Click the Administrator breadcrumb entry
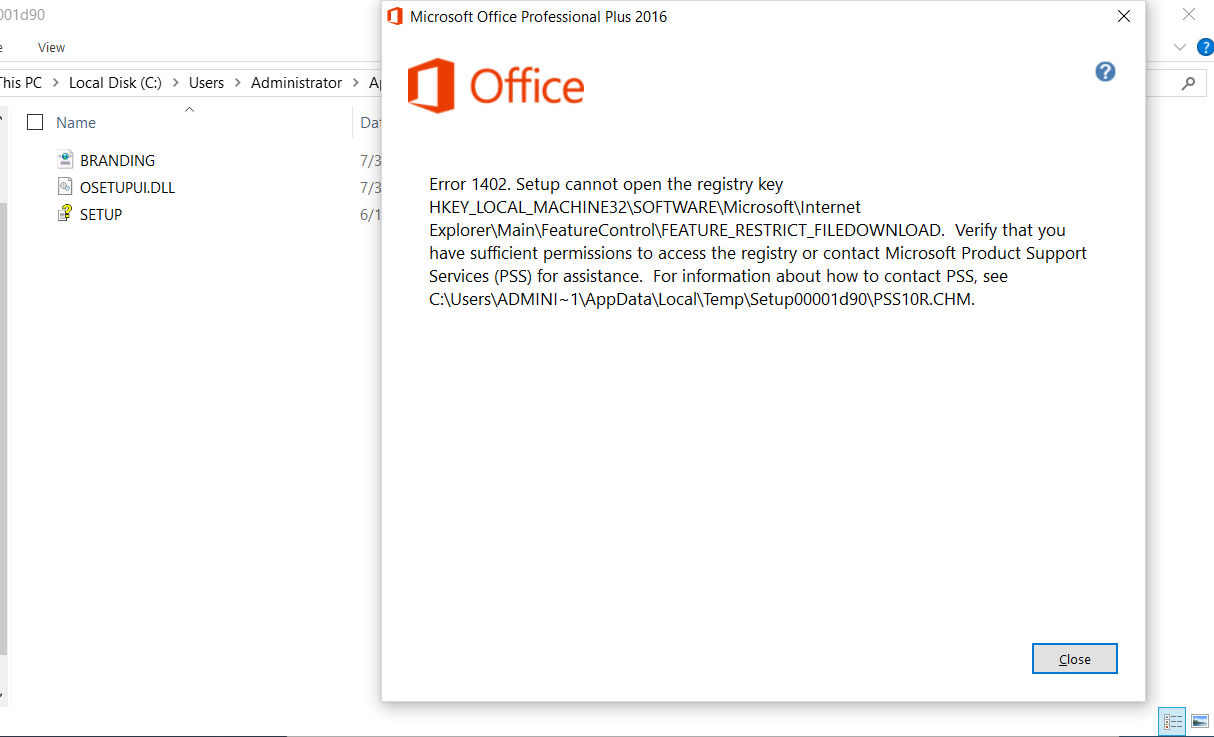Image resolution: width=1214 pixels, height=737 pixels. pos(296,83)
